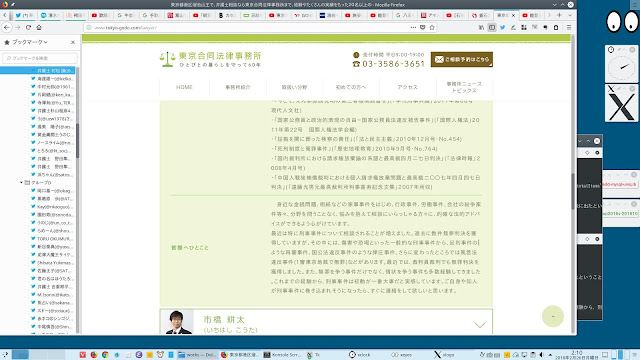Switch to the works — Dolphin taskbar entry
Image resolution: width=640 pixels, height=360 pixels.
[198, 355]
